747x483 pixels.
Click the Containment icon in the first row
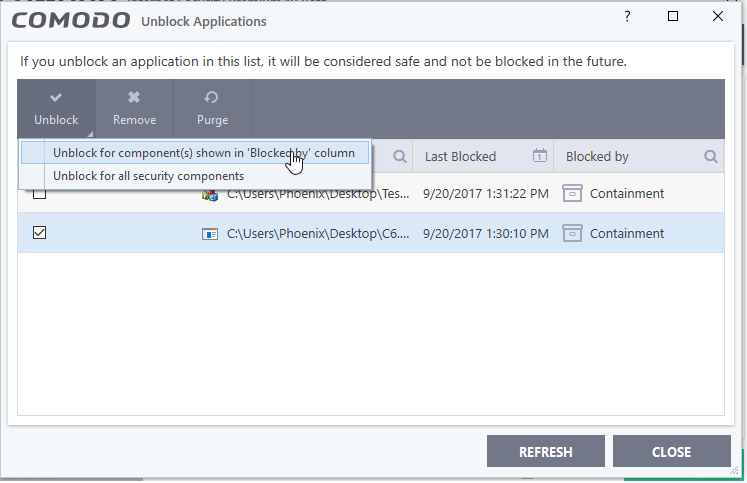coord(572,193)
